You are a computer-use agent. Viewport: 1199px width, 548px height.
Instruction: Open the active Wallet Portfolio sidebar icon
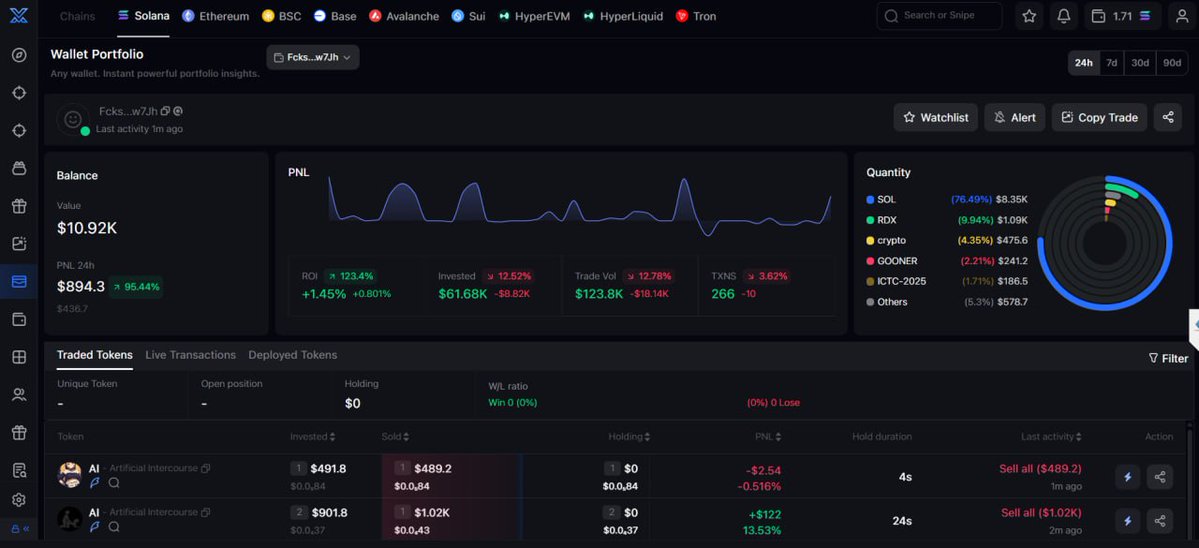(19, 282)
